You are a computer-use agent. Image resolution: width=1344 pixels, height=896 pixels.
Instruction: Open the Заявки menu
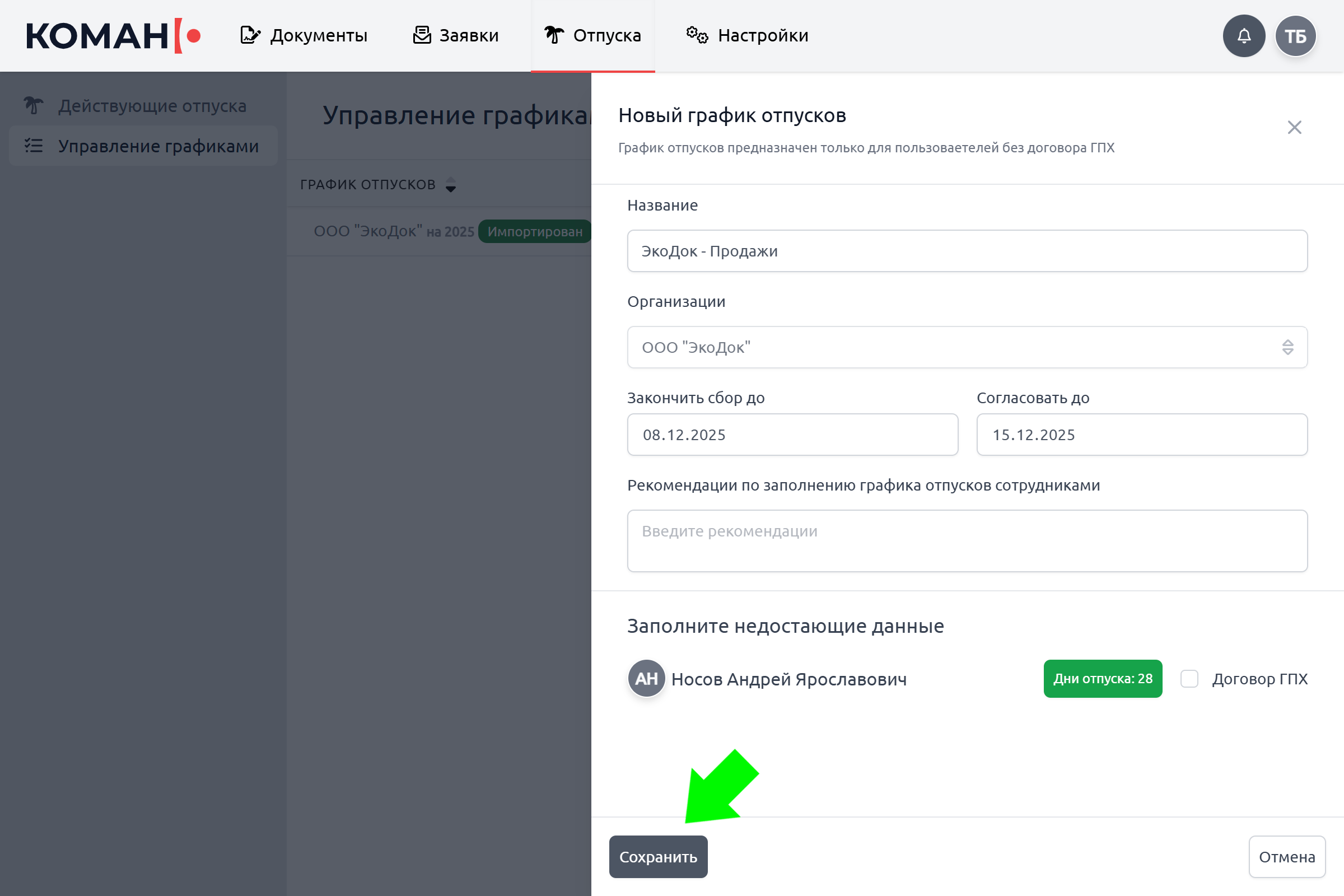[455, 35]
